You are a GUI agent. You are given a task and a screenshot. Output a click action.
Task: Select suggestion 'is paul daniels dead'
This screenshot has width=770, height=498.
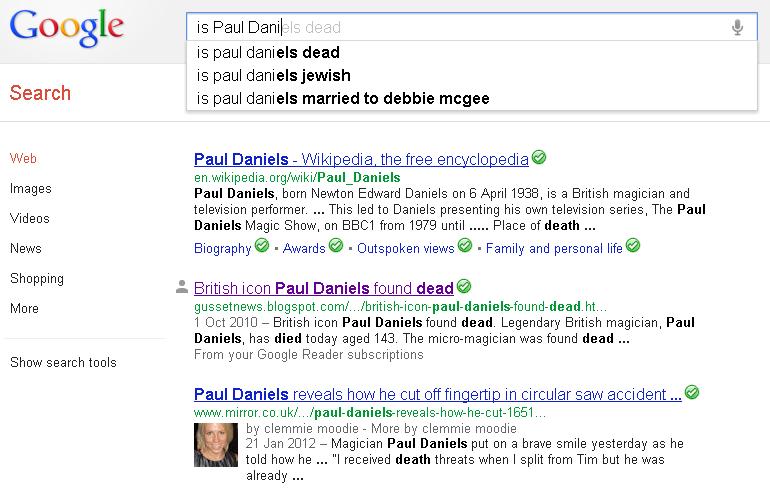click(471, 53)
